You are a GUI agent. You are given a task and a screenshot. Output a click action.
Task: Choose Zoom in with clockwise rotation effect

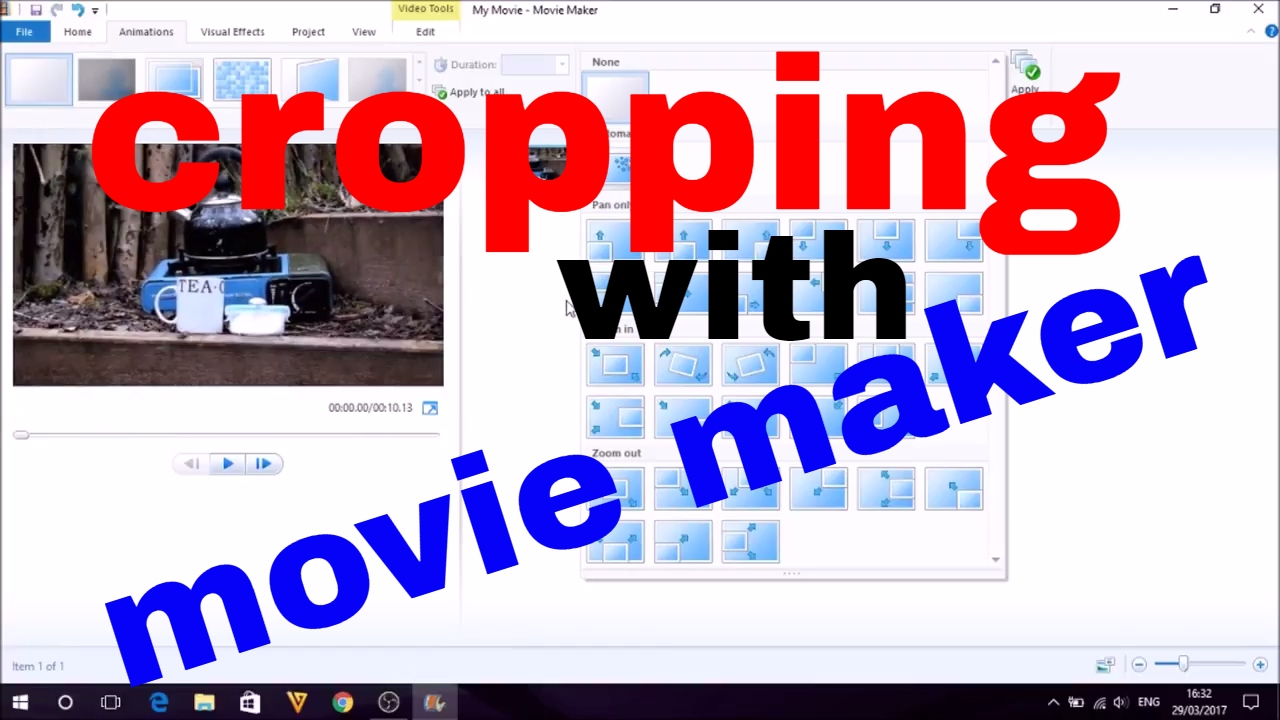pos(683,365)
